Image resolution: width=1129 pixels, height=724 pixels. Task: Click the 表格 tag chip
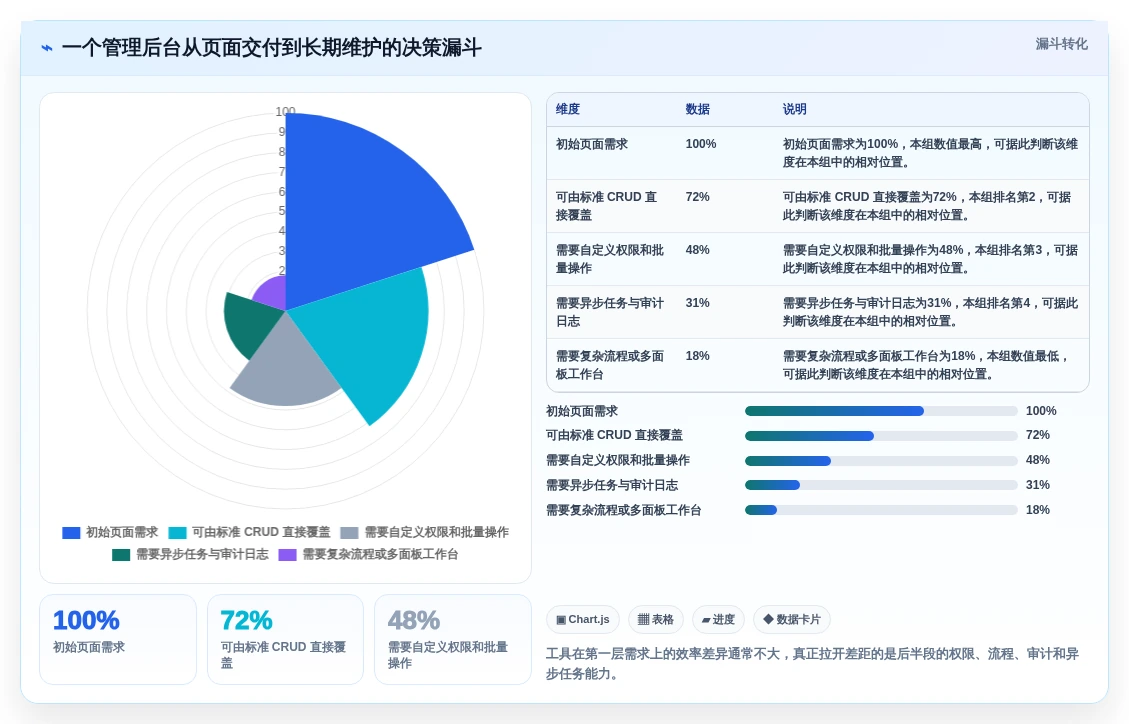coord(655,620)
